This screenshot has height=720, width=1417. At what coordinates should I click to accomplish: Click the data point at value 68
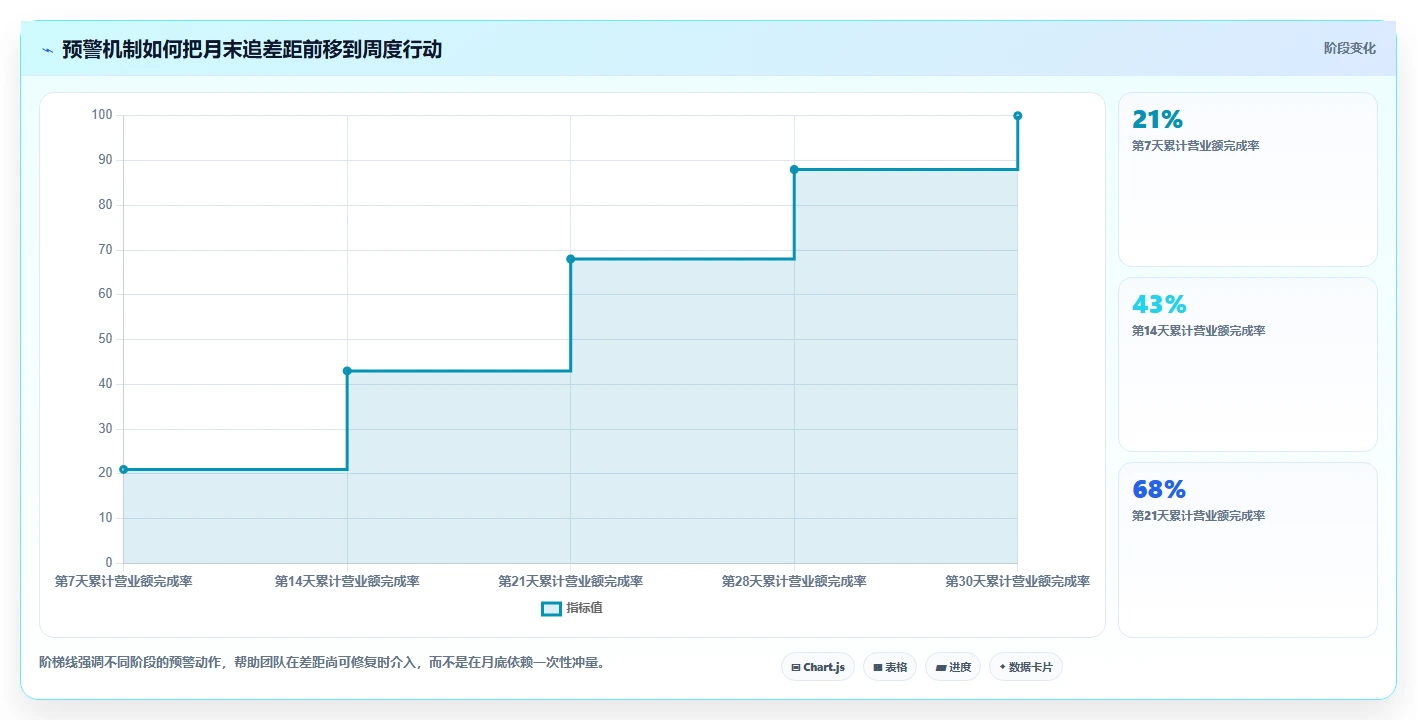571,259
